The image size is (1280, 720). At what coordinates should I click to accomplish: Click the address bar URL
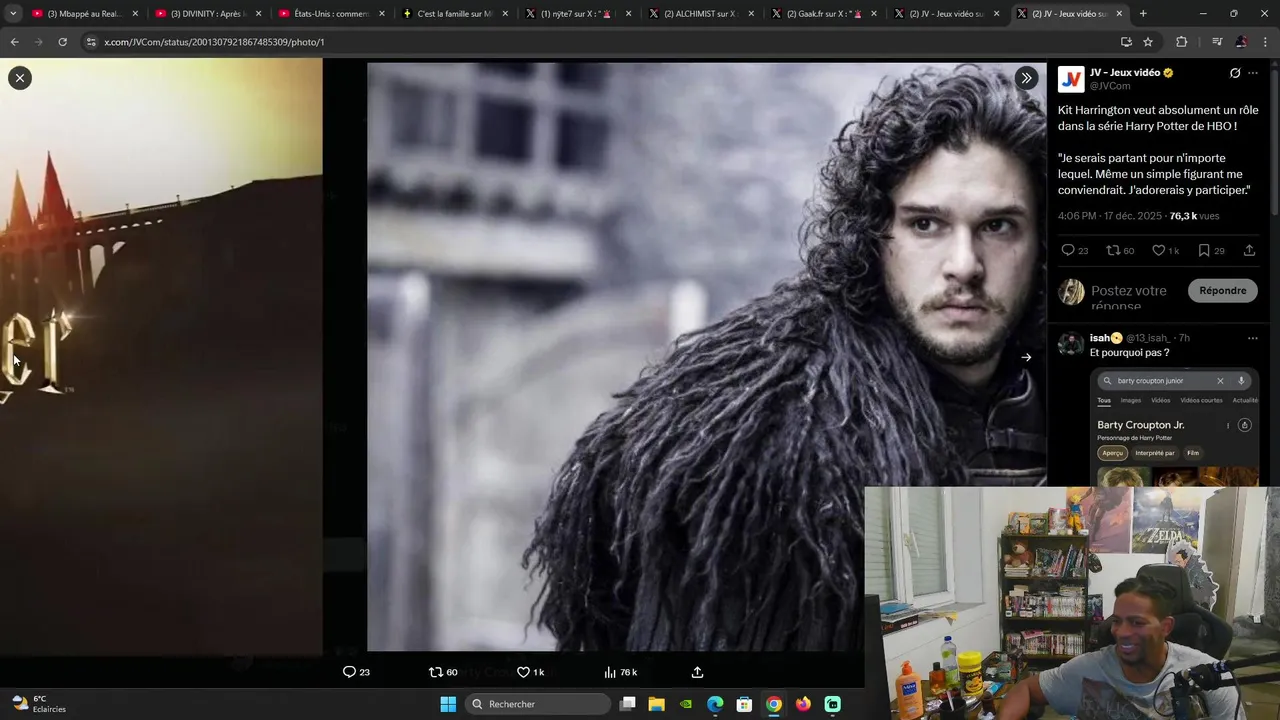[x=214, y=42]
